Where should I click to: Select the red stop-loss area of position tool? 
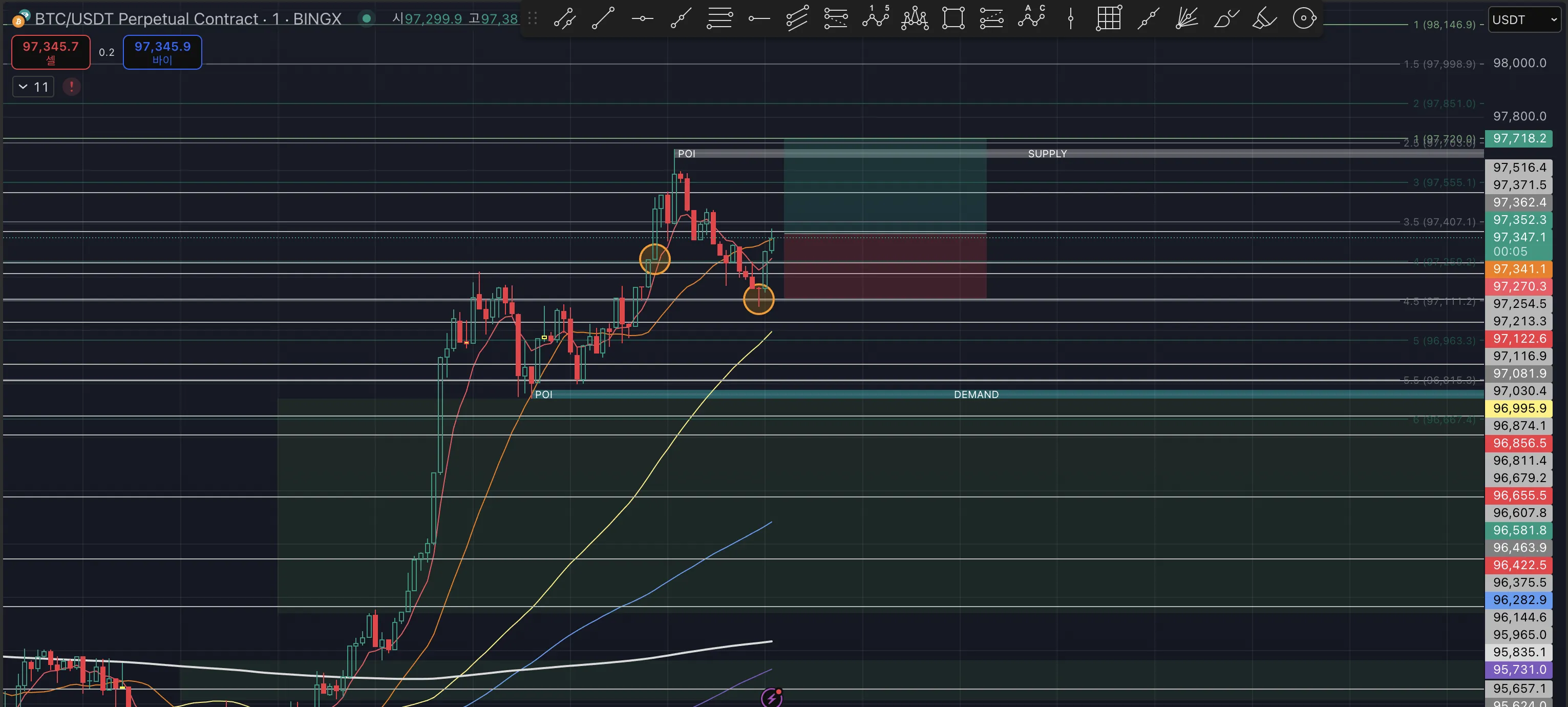click(884, 266)
